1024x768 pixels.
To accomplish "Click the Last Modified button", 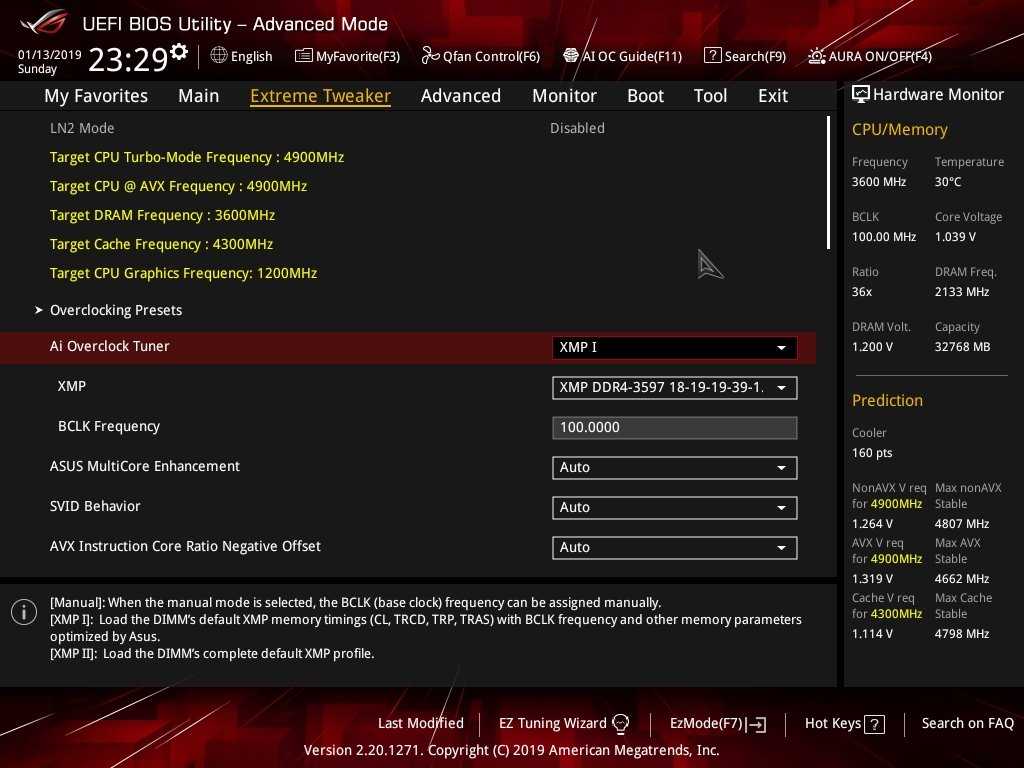I will click(420, 723).
